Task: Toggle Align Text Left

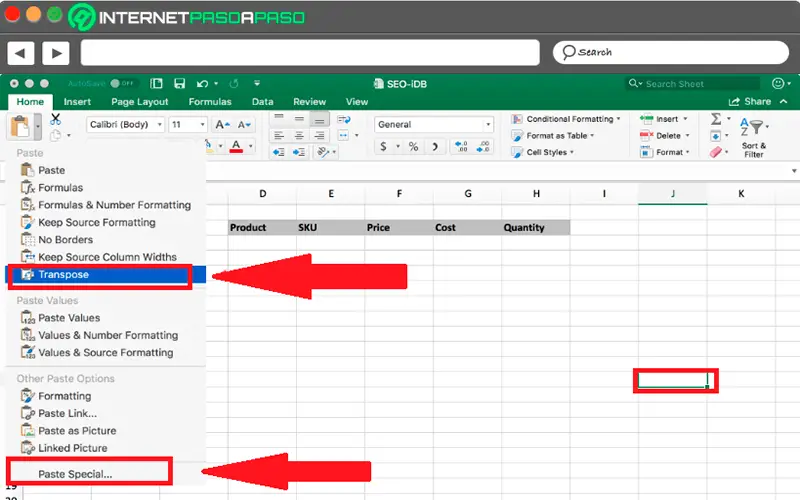Action: point(279,136)
